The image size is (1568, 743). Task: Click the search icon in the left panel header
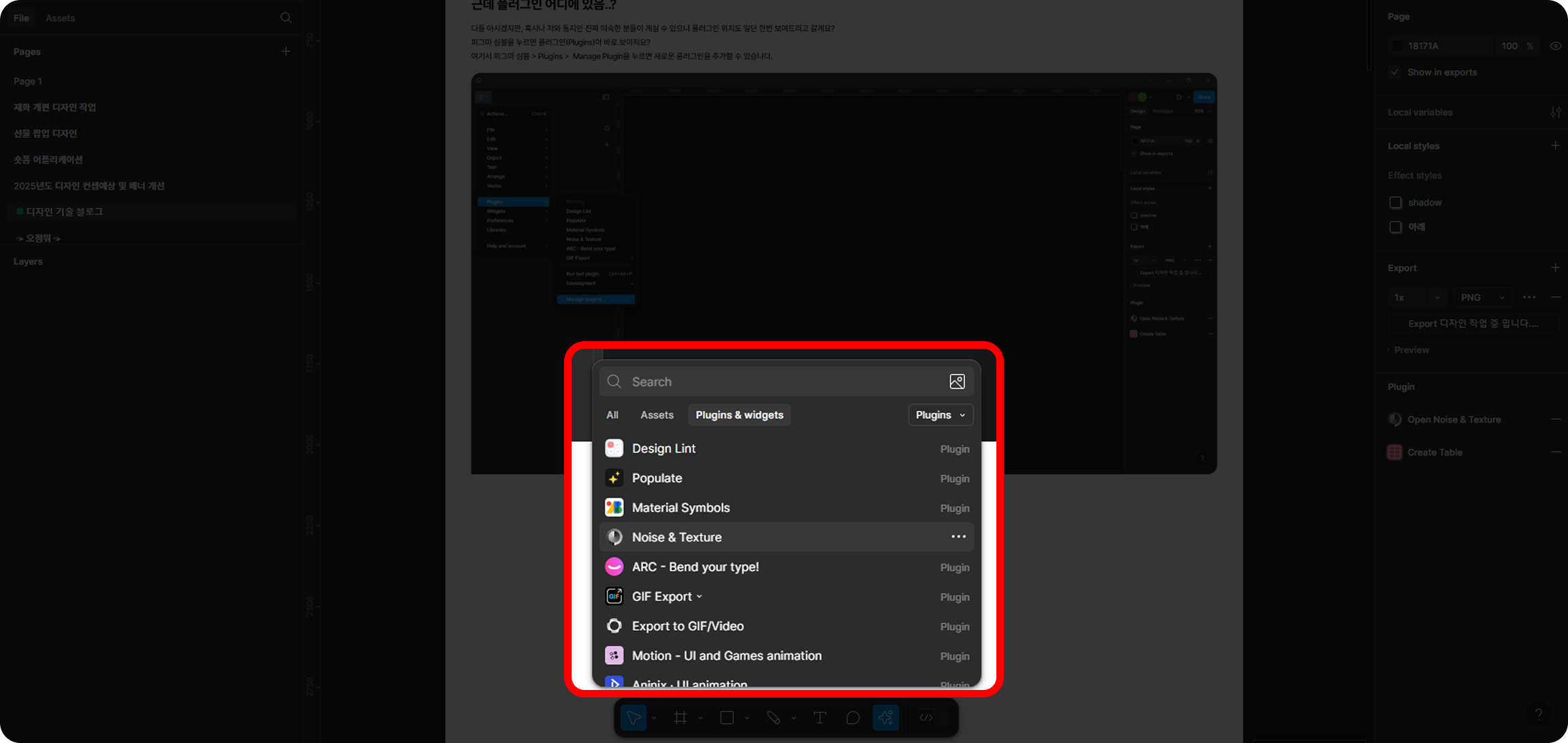(x=286, y=18)
